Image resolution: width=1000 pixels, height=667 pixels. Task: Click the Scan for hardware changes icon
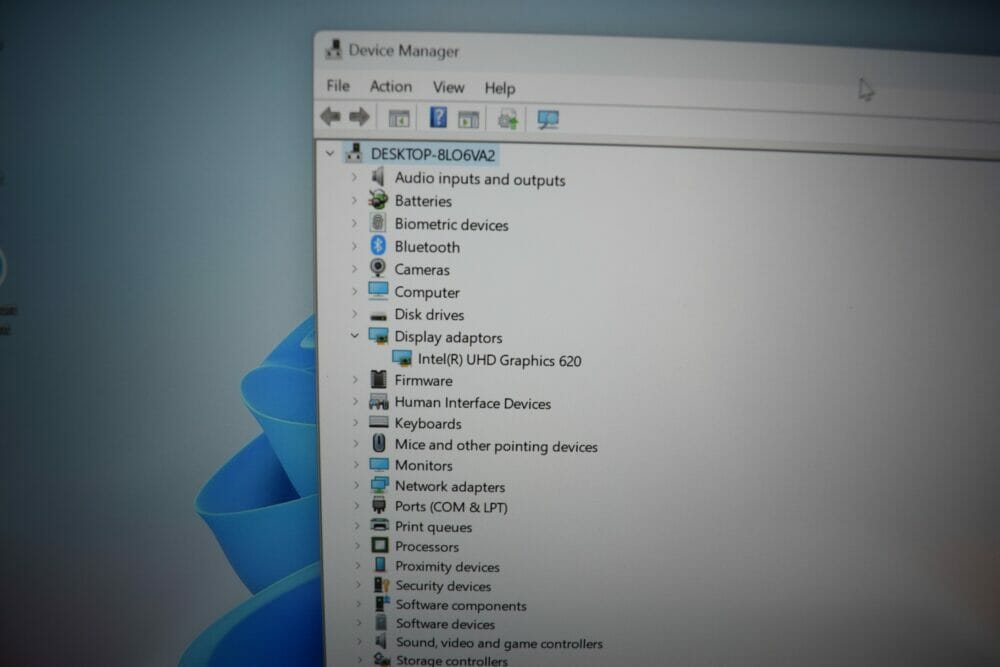tap(548, 120)
